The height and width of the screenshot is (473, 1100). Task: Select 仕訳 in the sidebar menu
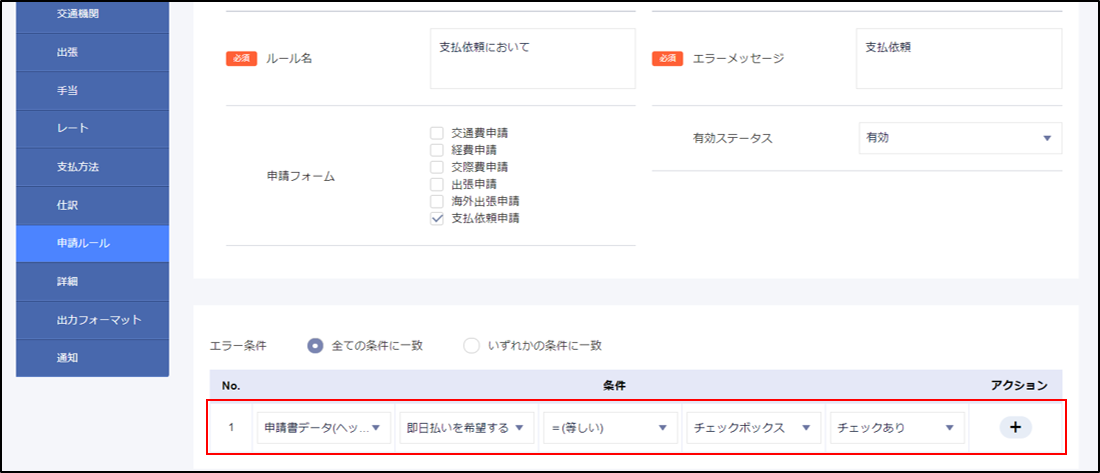click(x=92, y=205)
